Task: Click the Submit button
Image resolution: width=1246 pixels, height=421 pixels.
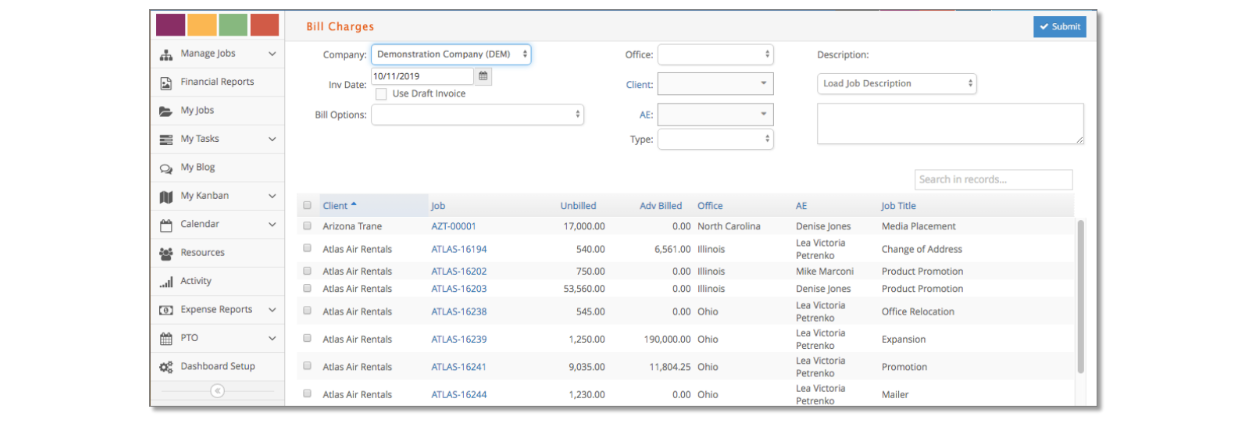Action: (x=1059, y=26)
